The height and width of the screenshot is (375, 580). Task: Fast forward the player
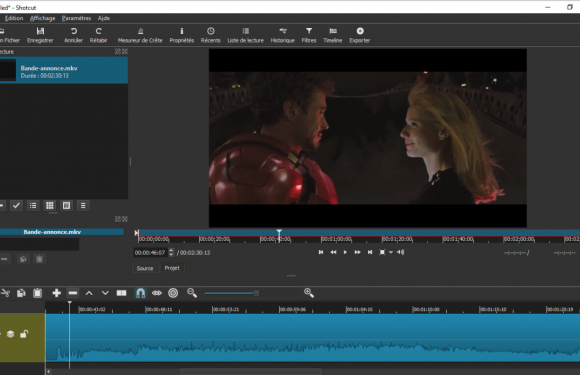357,252
